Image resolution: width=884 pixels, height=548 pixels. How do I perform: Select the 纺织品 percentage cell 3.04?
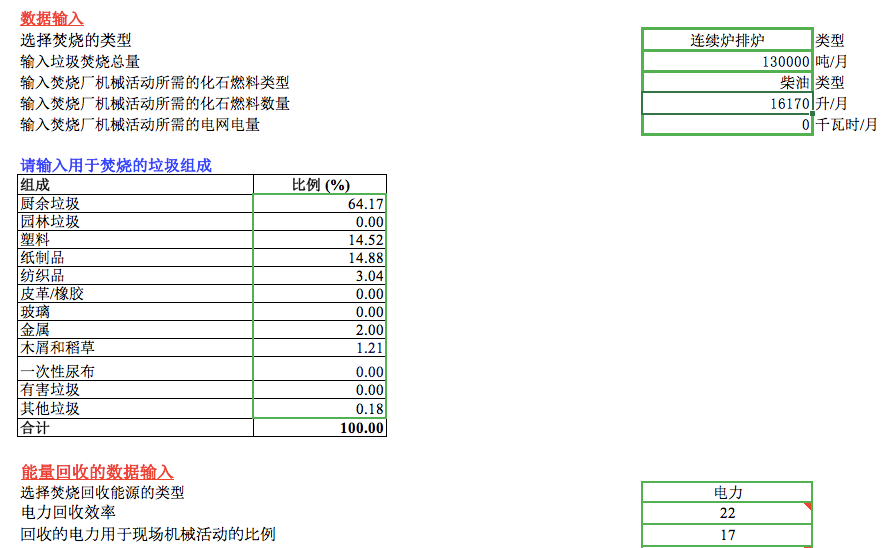point(320,276)
